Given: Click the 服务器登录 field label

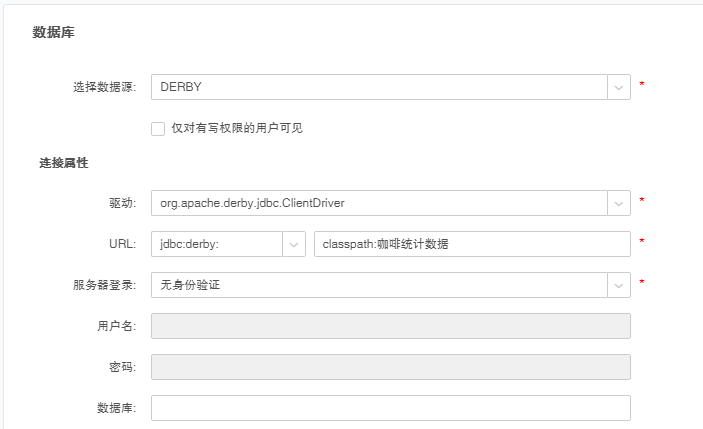Looking at the screenshot, I should click(104, 285).
